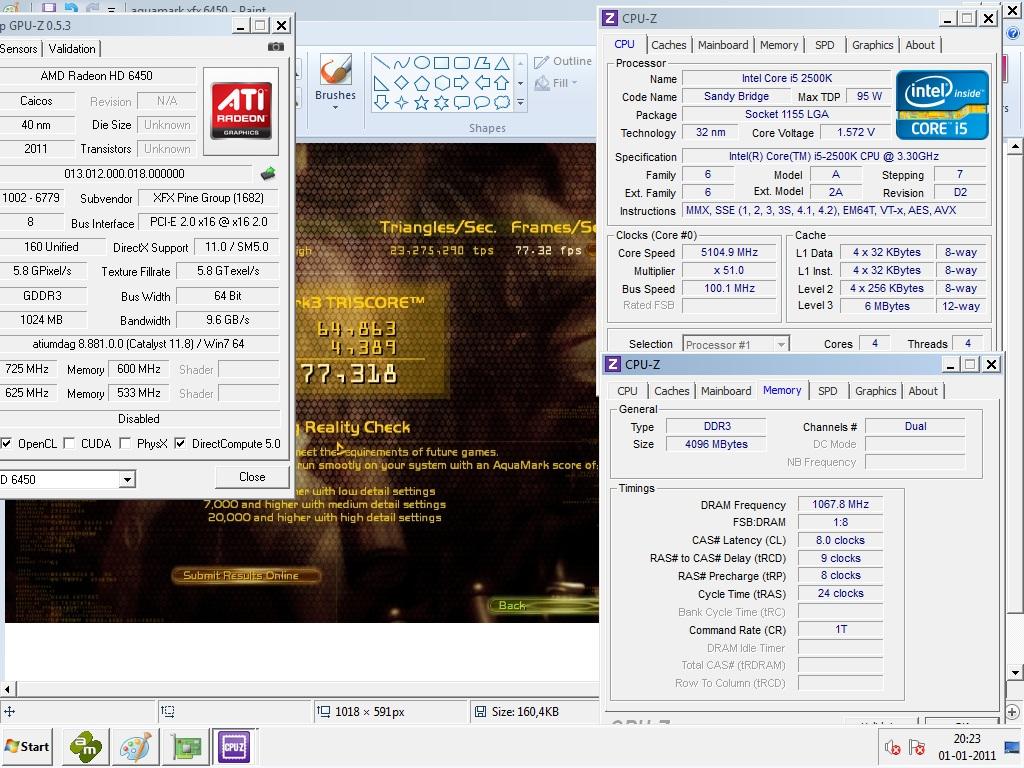Show the next row of the Shapes gallery

tap(520, 83)
